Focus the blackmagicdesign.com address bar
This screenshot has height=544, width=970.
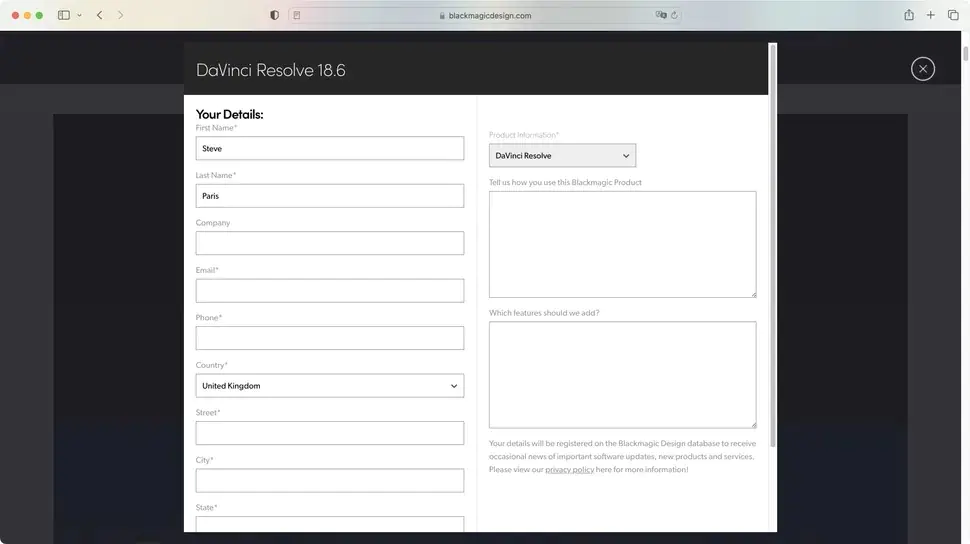[x=485, y=15]
